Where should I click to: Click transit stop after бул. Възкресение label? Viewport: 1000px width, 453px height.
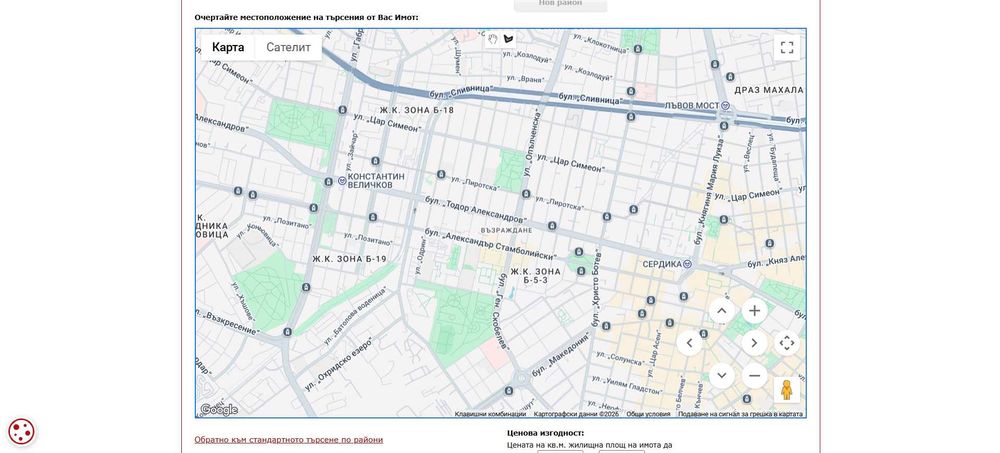[288, 332]
